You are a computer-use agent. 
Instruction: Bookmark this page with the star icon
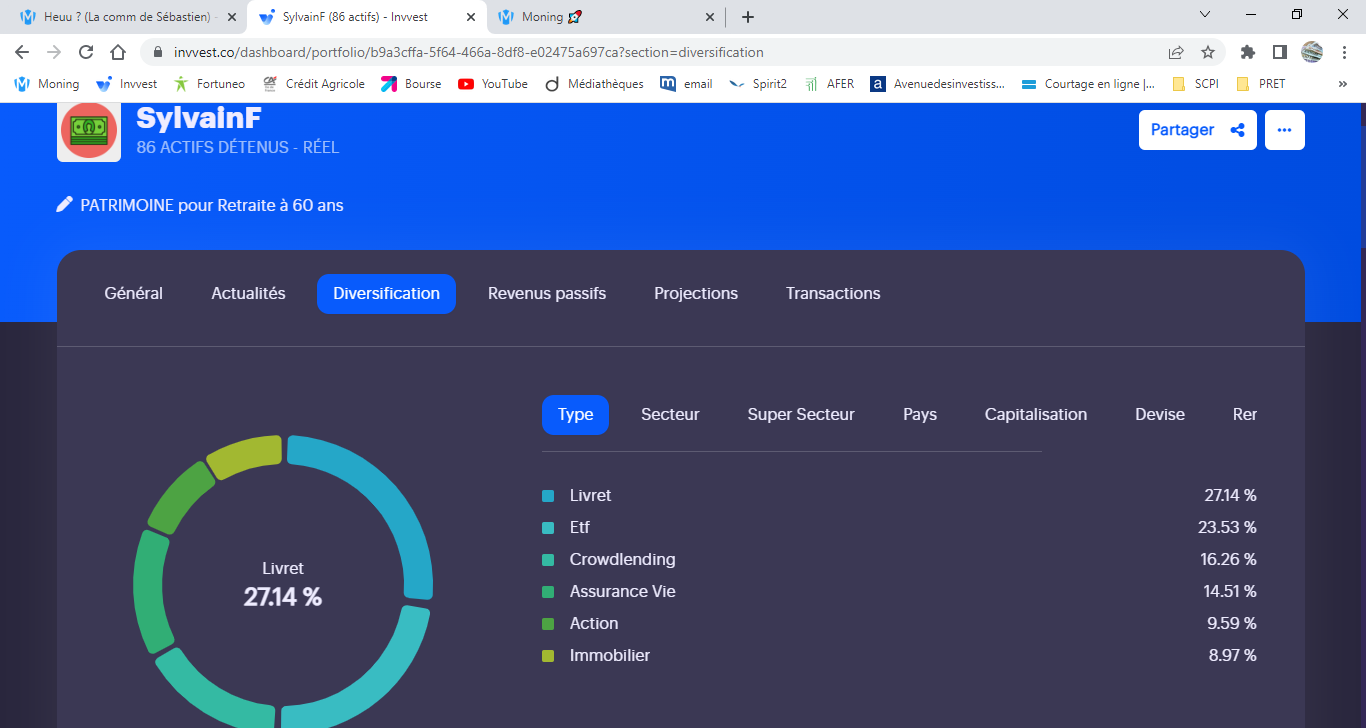[1208, 52]
